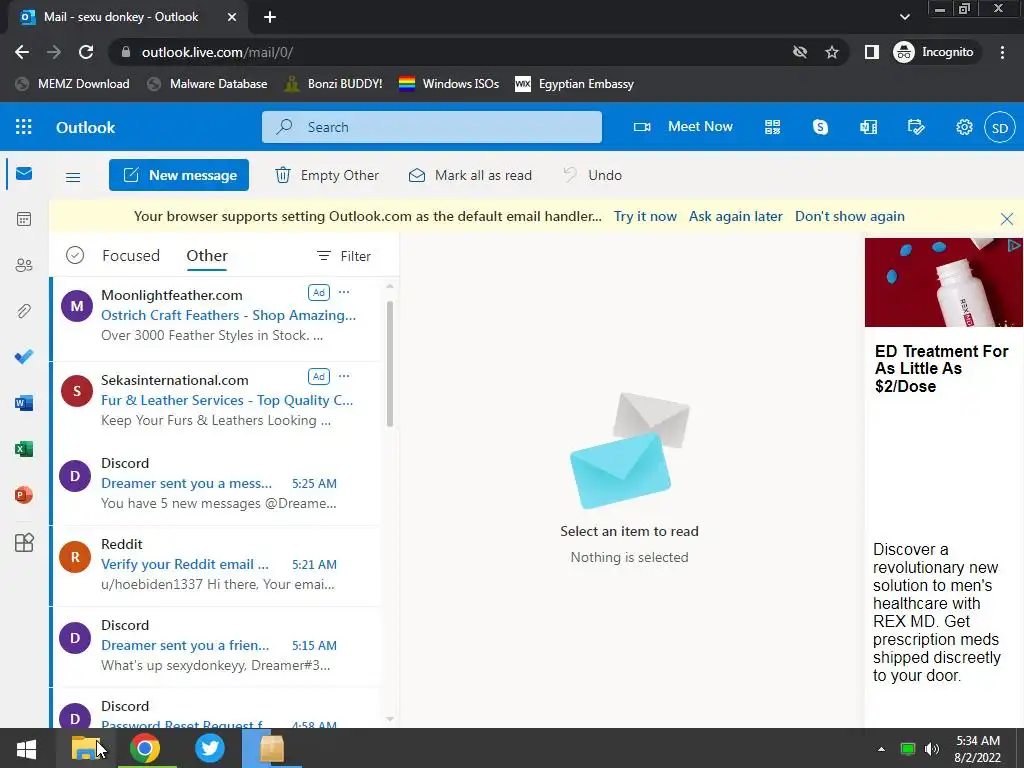The height and width of the screenshot is (768, 1024).
Task: Bookmark this page with star icon
Action: pos(831,52)
